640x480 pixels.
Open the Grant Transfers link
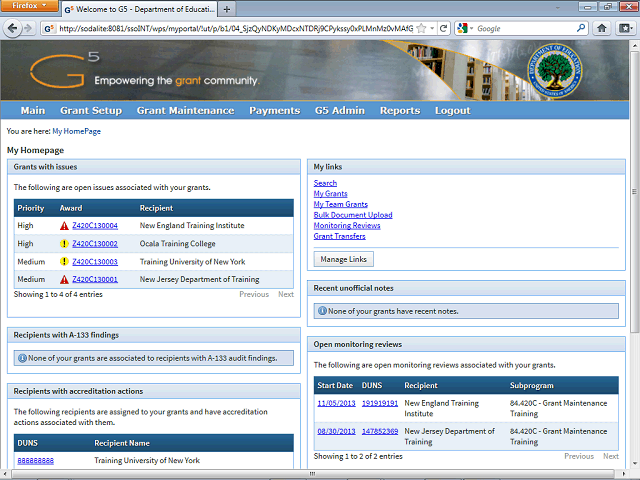340,236
